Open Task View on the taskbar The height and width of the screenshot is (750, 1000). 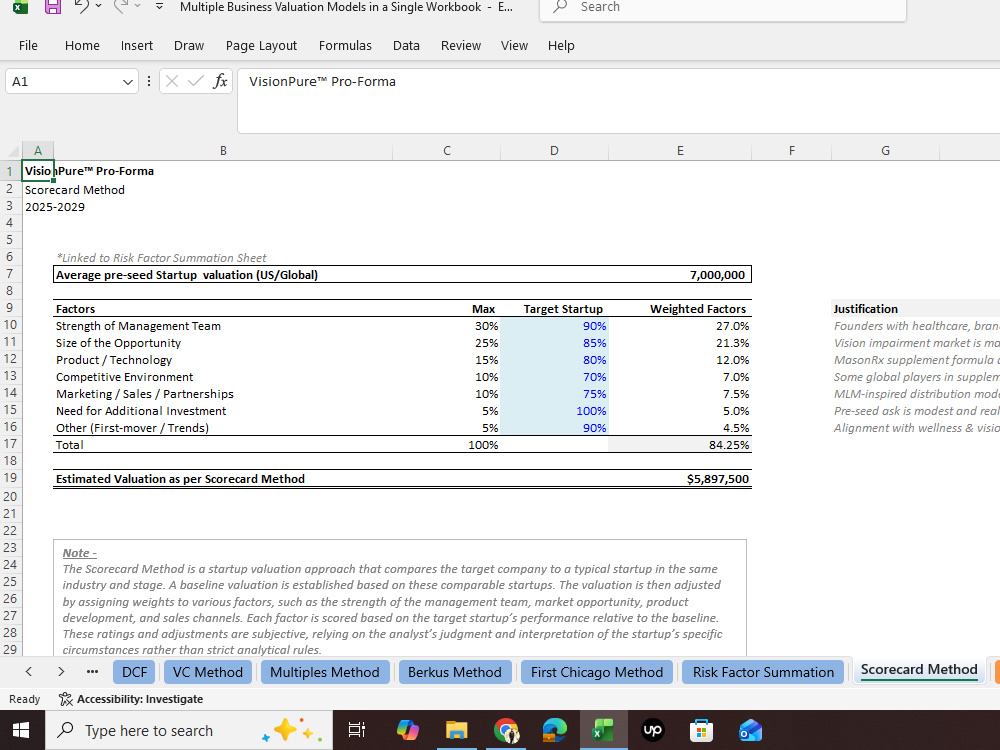[357, 730]
